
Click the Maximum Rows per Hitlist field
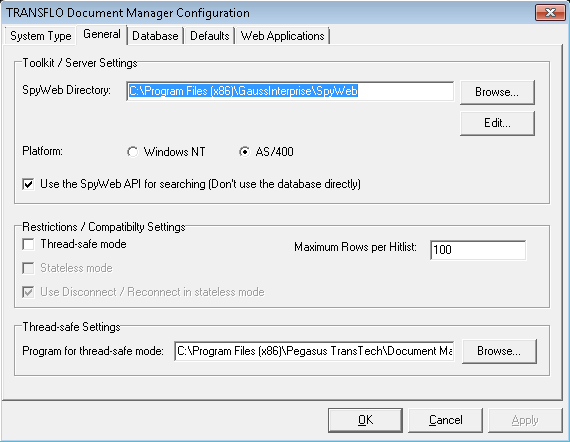(x=478, y=250)
